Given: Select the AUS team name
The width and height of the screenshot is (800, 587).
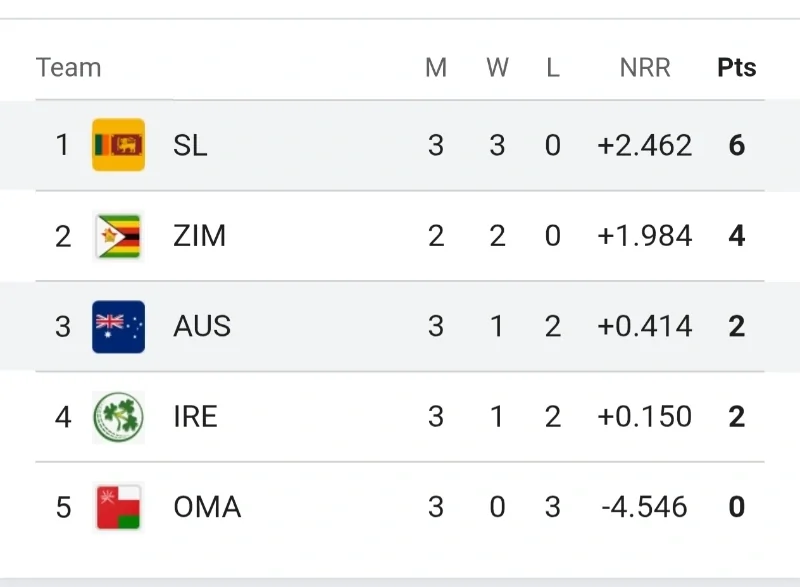Looking at the screenshot, I should (202, 327).
